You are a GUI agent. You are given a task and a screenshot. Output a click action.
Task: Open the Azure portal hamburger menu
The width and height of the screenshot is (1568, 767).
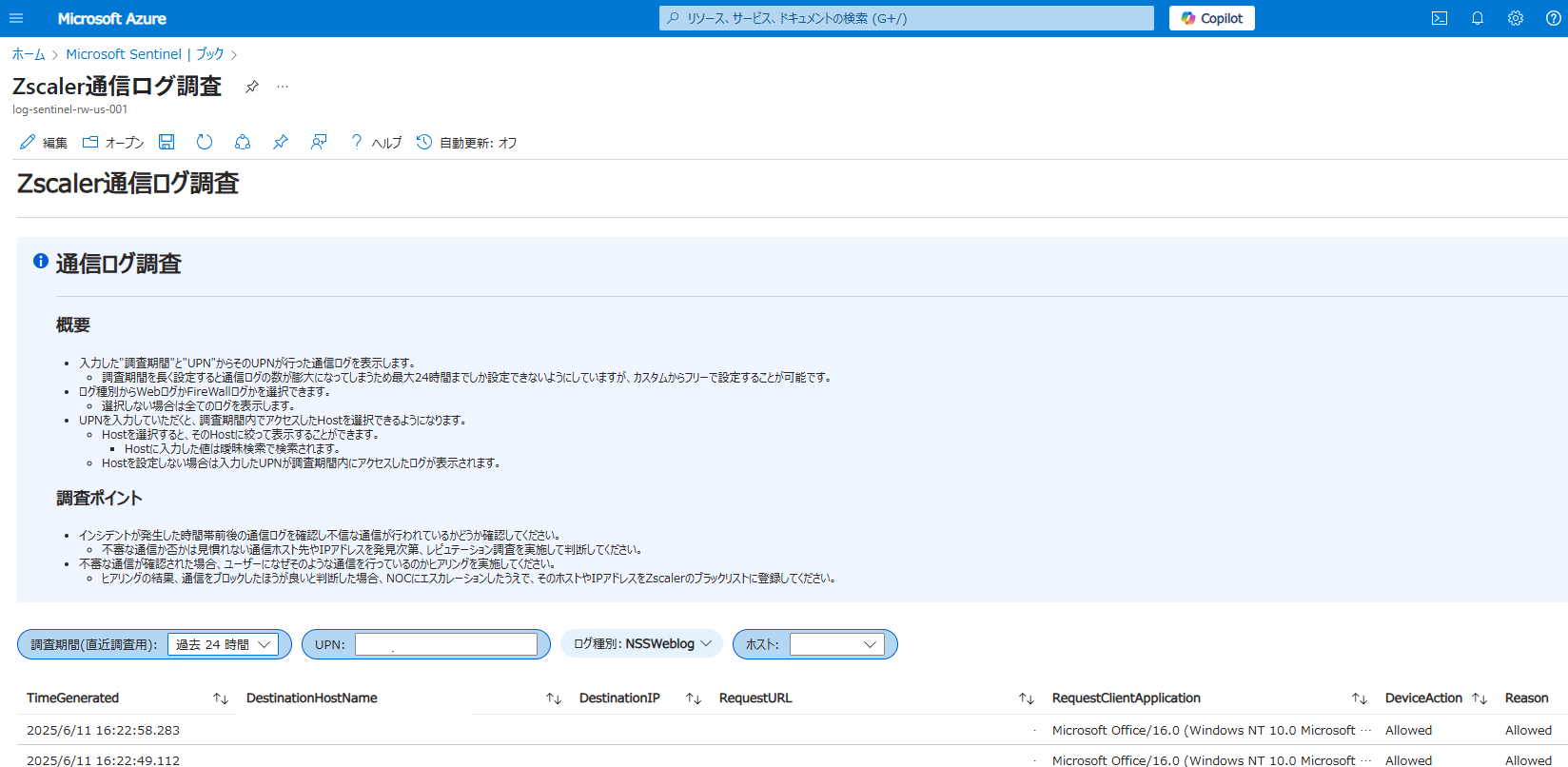16,18
